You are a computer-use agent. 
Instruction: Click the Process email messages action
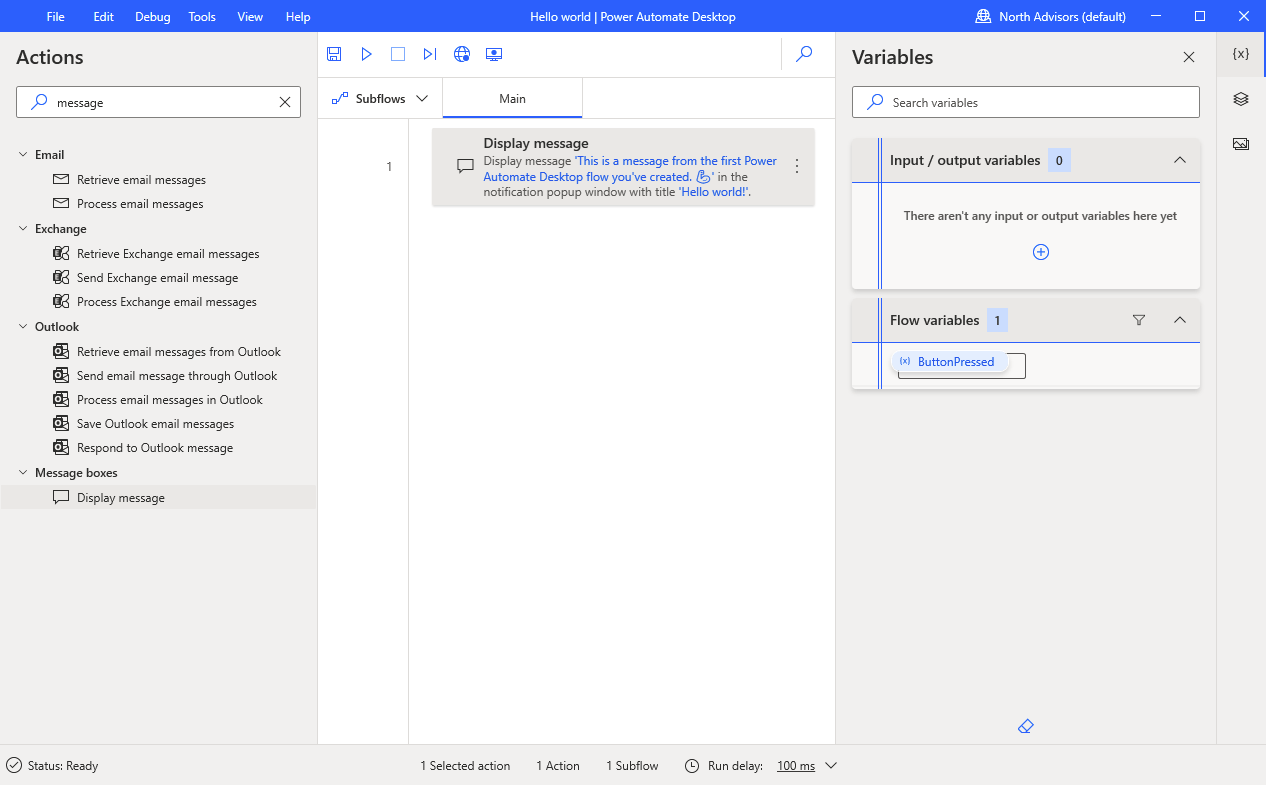pyautogui.click(x=140, y=204)
